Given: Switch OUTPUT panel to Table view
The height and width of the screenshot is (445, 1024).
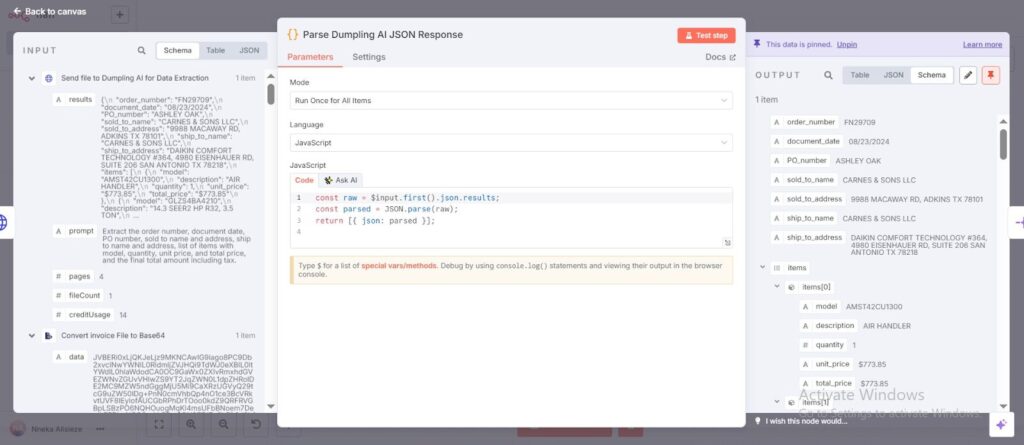Looking at the screenshot, I should coord(859,75).
